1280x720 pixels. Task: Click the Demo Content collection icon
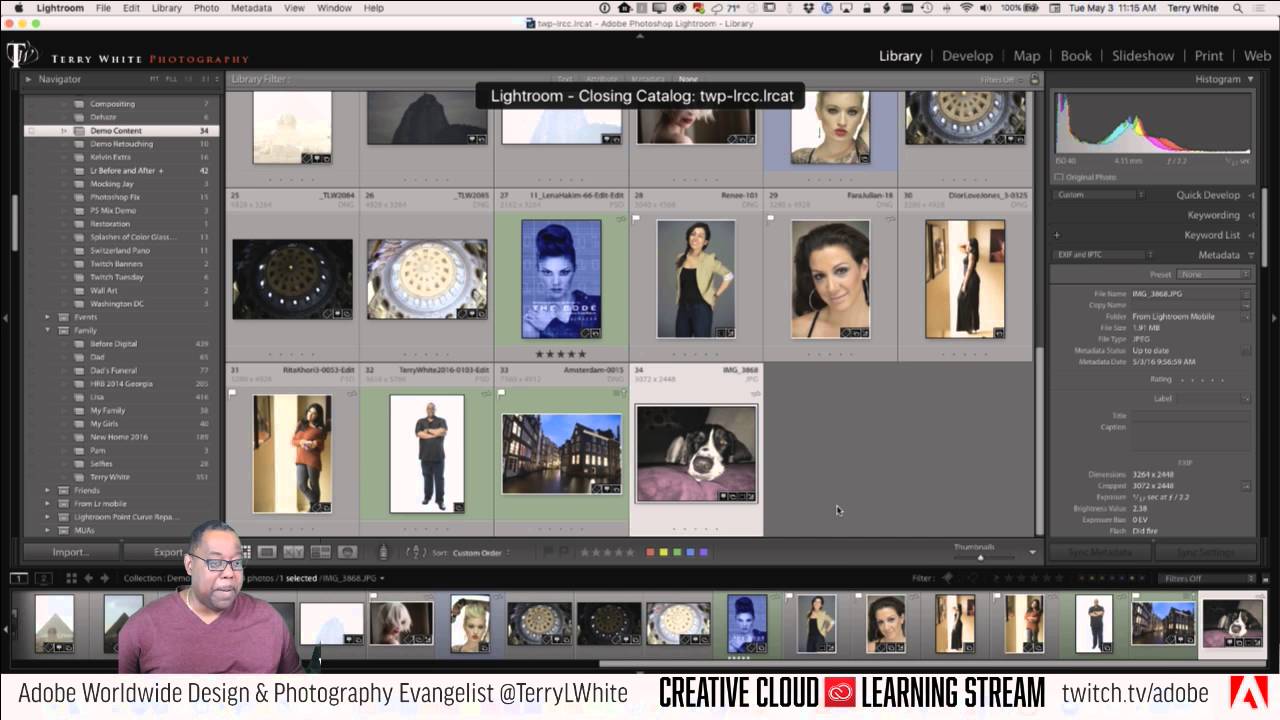(79, 131)
